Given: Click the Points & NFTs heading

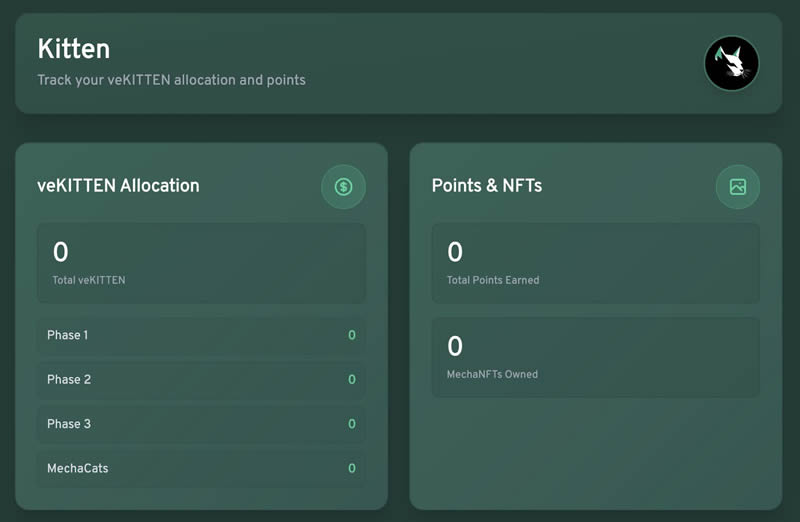Looking at the screenshot, I should (x=486, y=186).
